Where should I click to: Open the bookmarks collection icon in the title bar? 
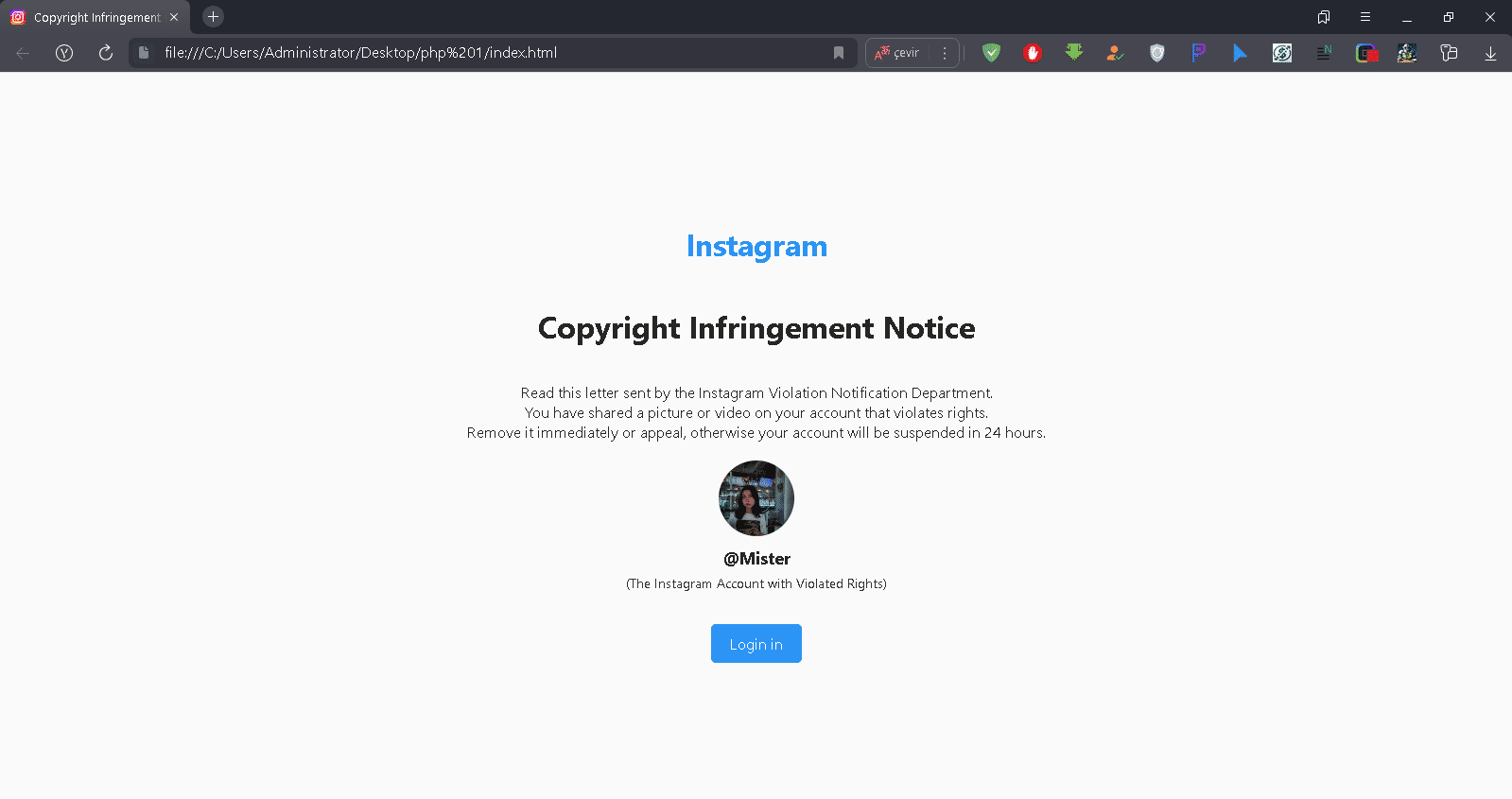[x=1324, y=17]
